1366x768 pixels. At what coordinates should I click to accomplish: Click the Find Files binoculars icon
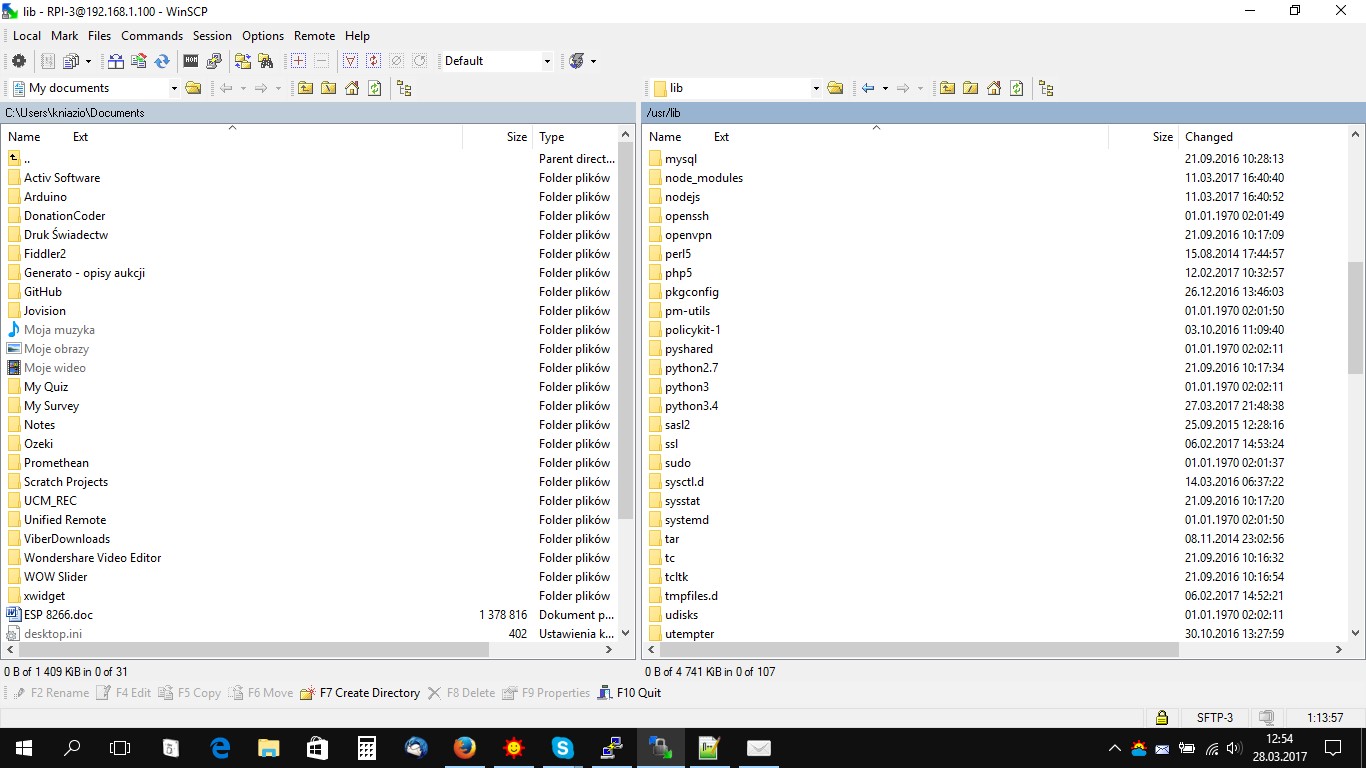pos(266,61)
